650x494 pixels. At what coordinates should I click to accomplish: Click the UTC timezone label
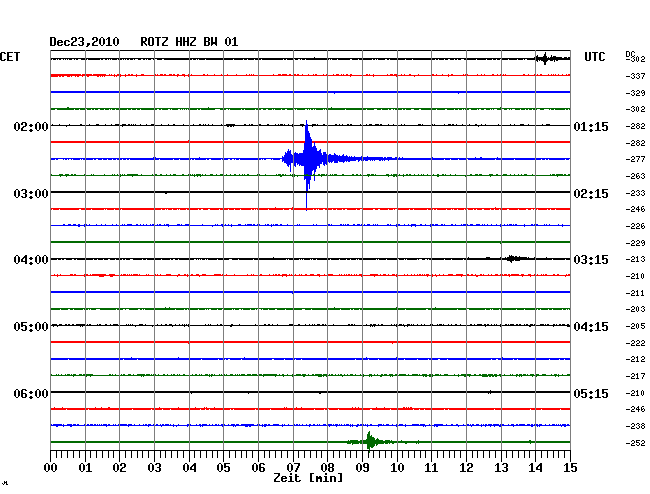coord(595,57)
